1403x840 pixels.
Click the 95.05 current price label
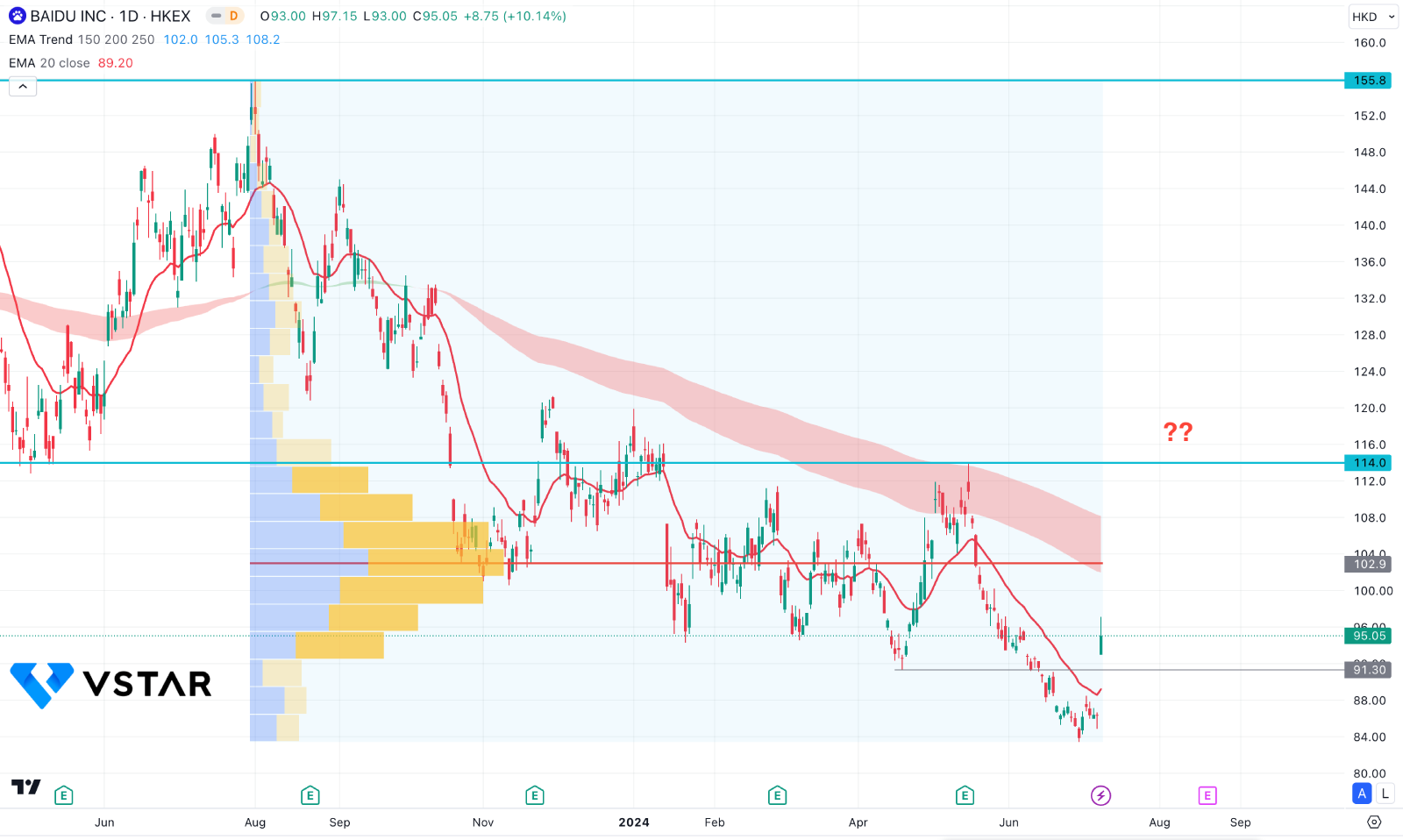[x=1369, y=636]
